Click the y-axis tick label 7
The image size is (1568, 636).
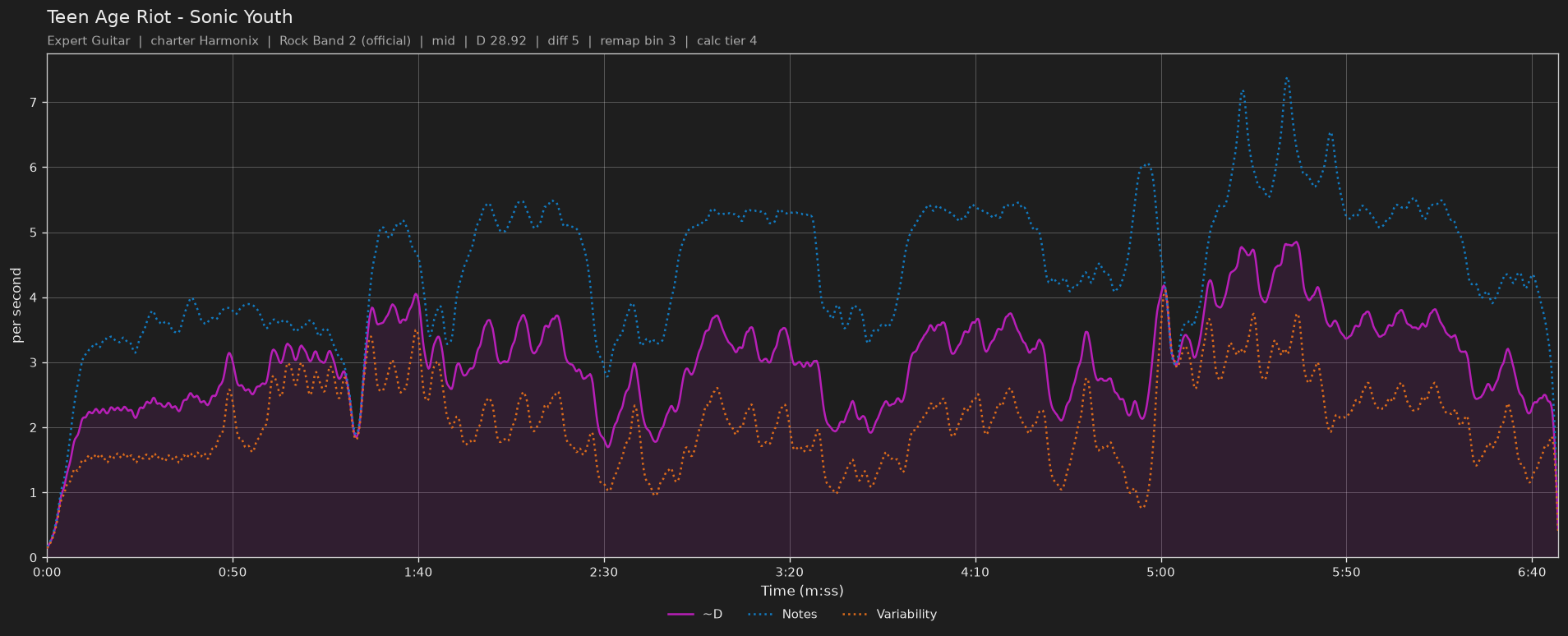click(x=34, y=103)
